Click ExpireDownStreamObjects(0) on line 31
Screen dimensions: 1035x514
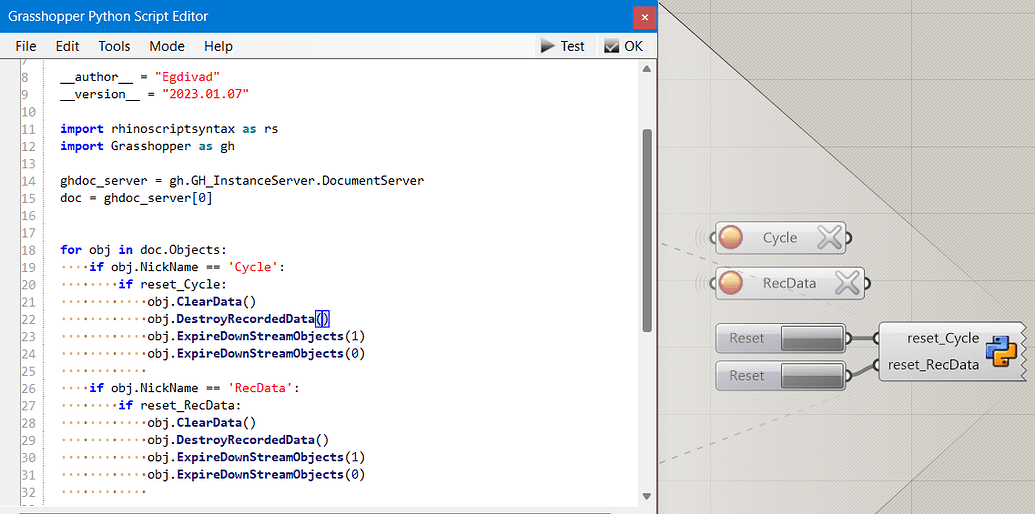point(271,474)
